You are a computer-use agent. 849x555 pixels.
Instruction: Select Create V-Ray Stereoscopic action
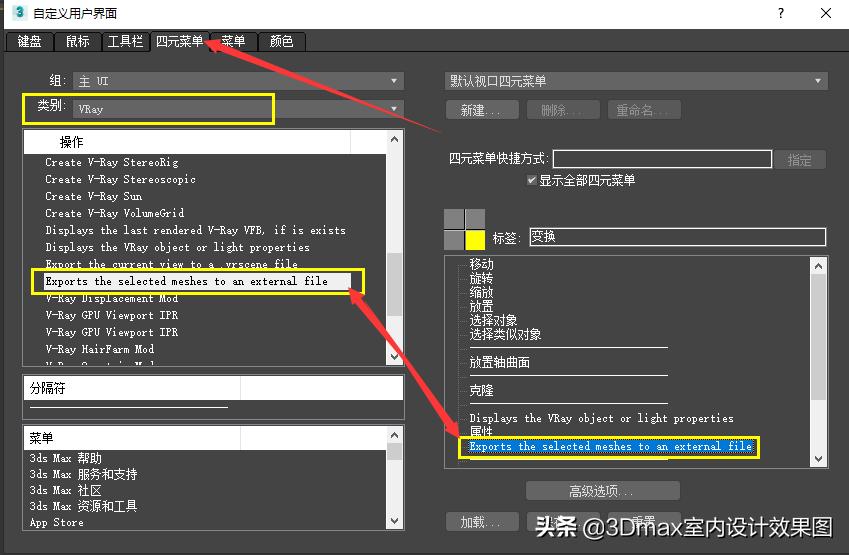(120, 179)
